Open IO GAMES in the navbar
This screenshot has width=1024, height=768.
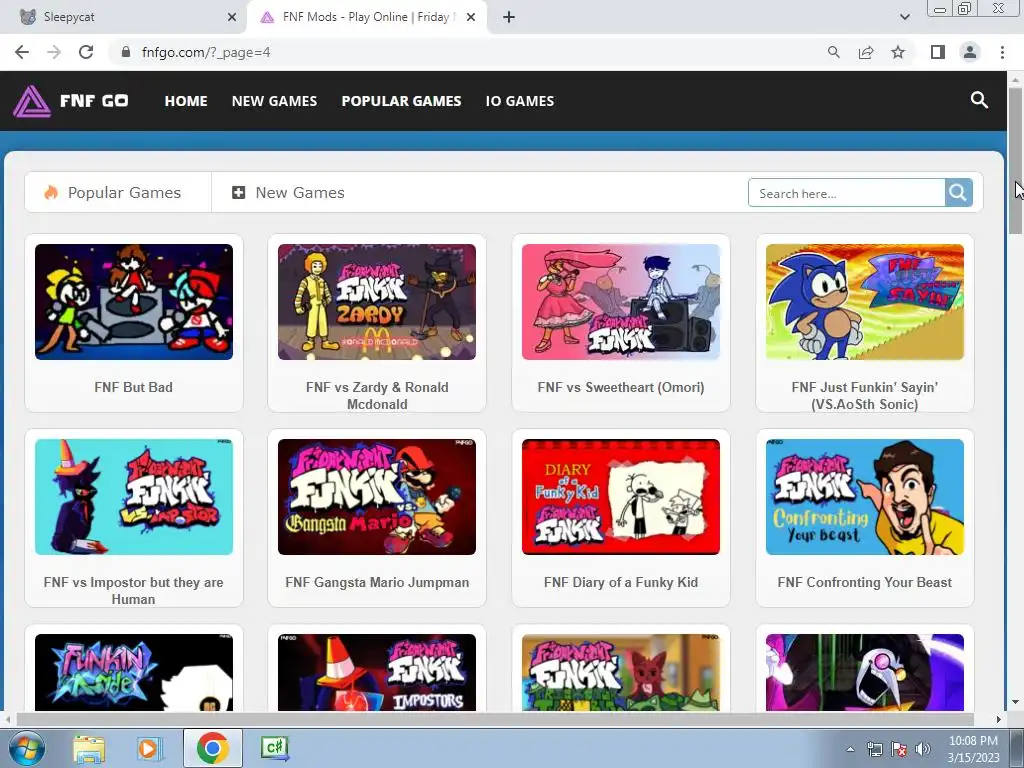point(520,101)
